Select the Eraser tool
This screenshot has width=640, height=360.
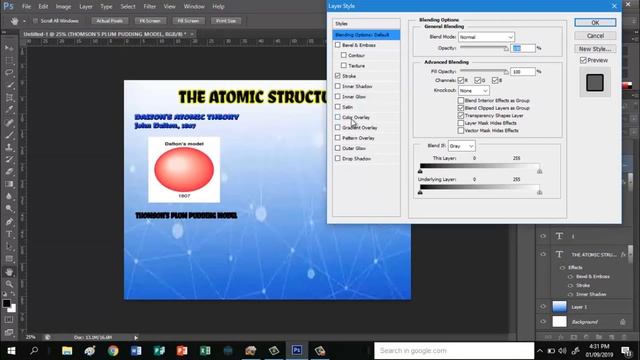point(9,172)
